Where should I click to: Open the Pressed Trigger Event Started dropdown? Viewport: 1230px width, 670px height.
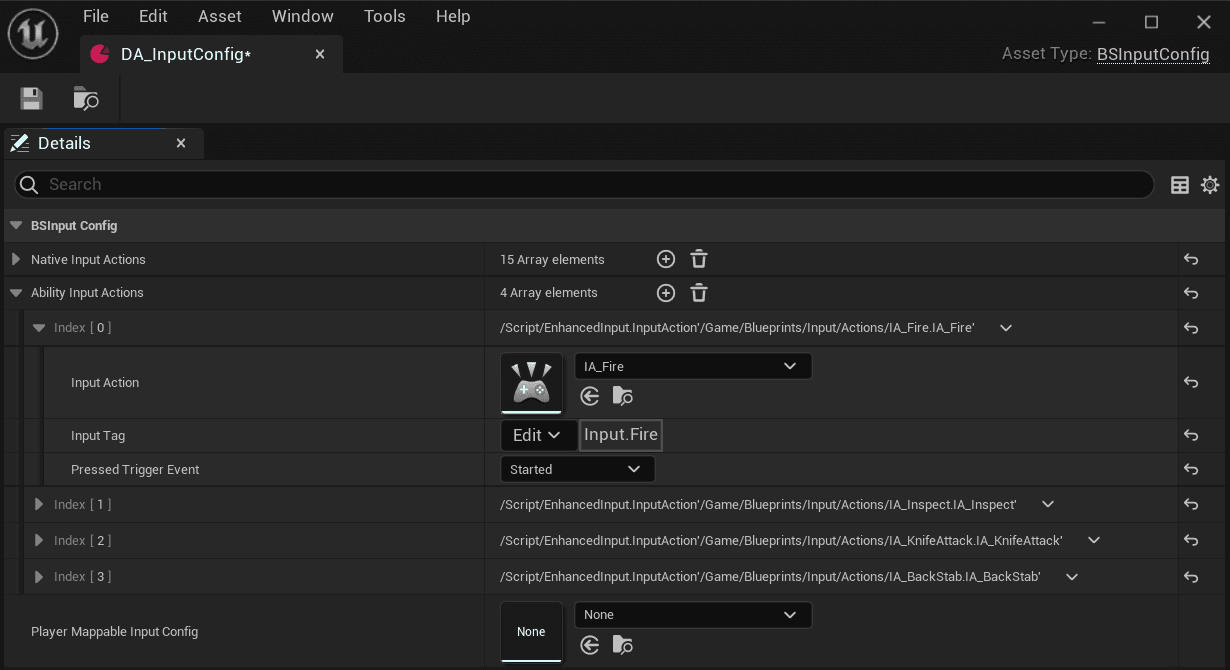(x=577, y=469)
